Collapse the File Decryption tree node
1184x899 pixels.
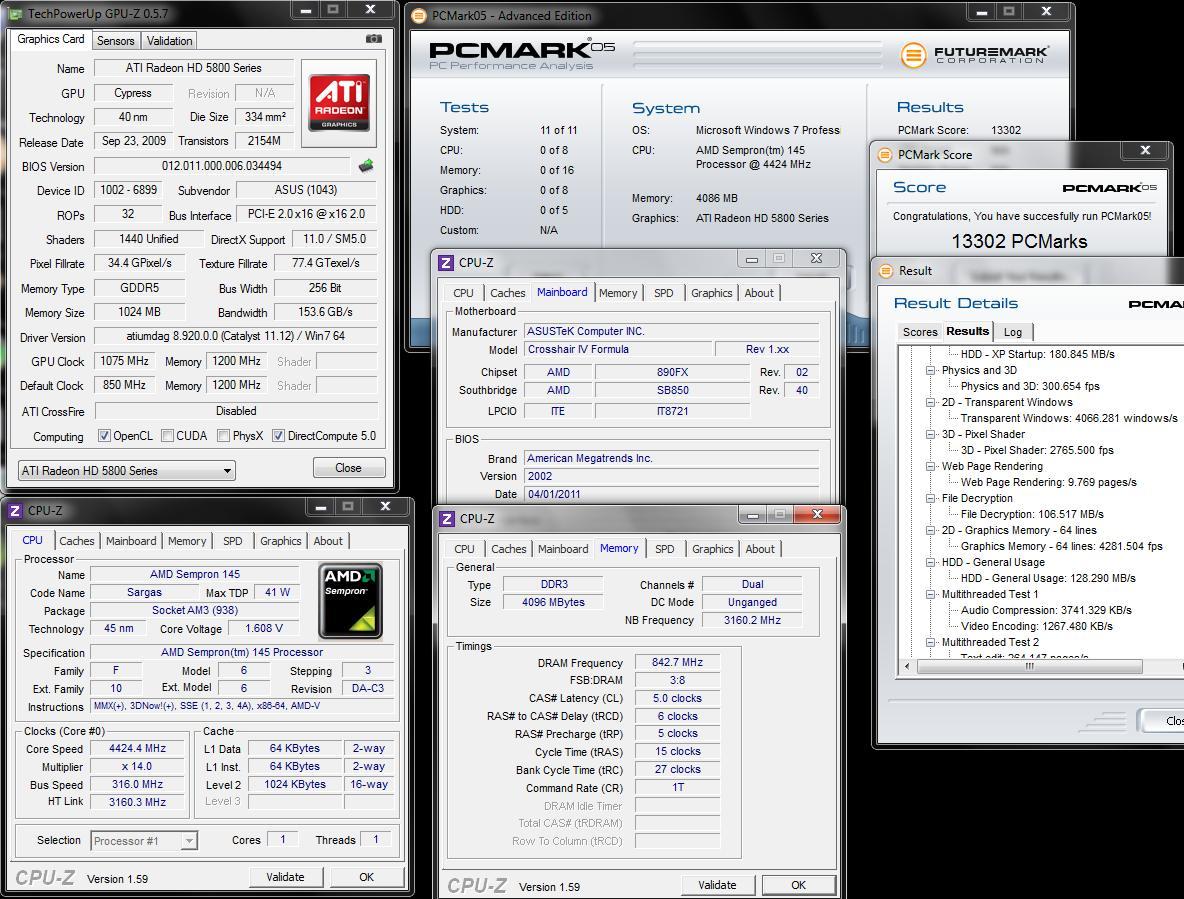pos(931,498)
